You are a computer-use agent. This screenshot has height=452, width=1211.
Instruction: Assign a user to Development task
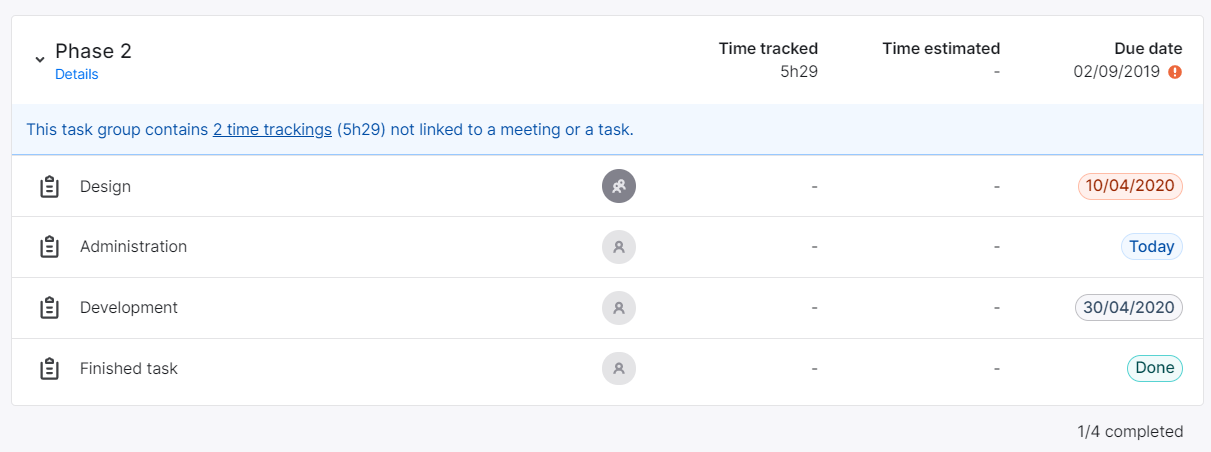tap(619, 308)
